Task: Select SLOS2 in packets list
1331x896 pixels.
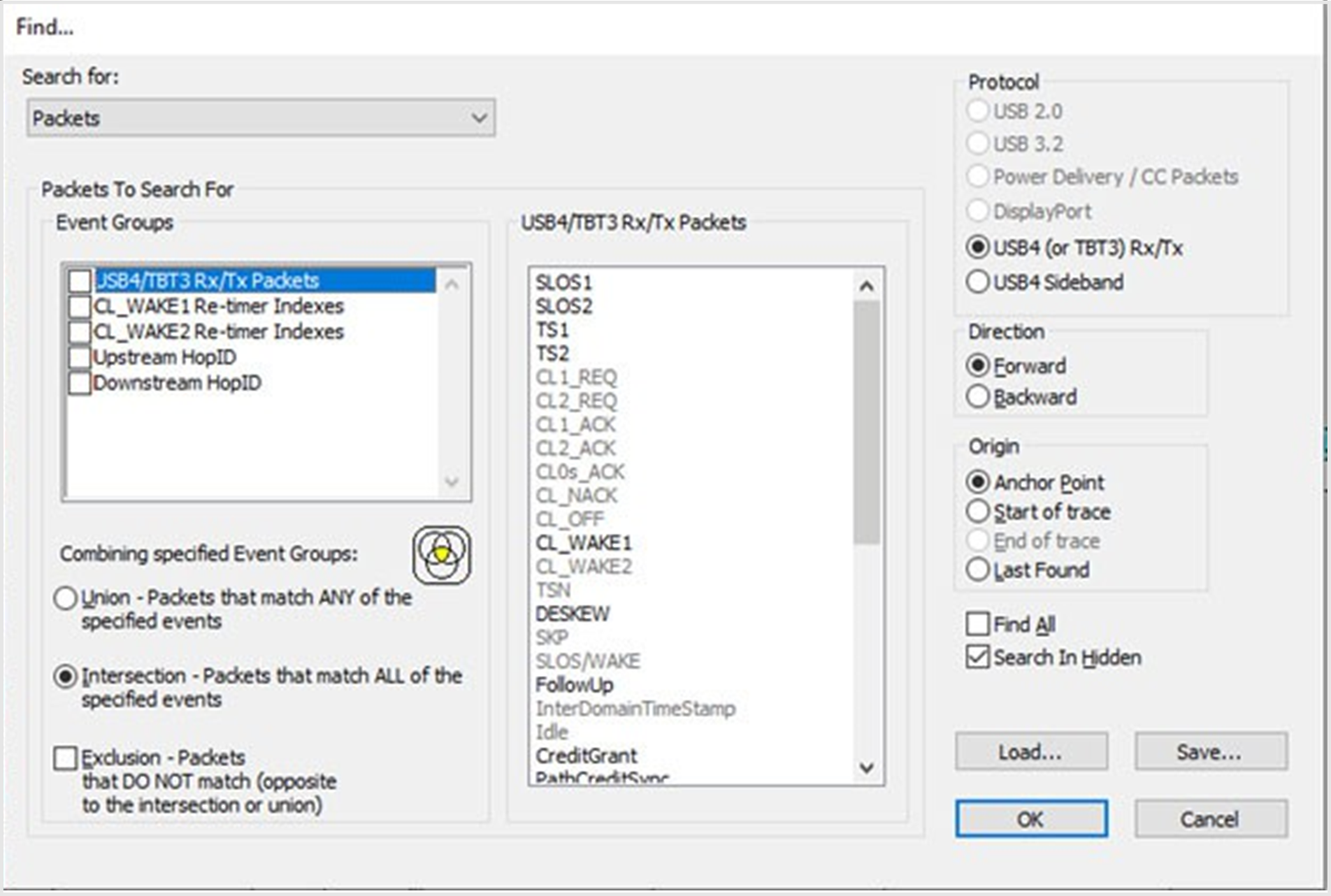Action: click(563, 306)
